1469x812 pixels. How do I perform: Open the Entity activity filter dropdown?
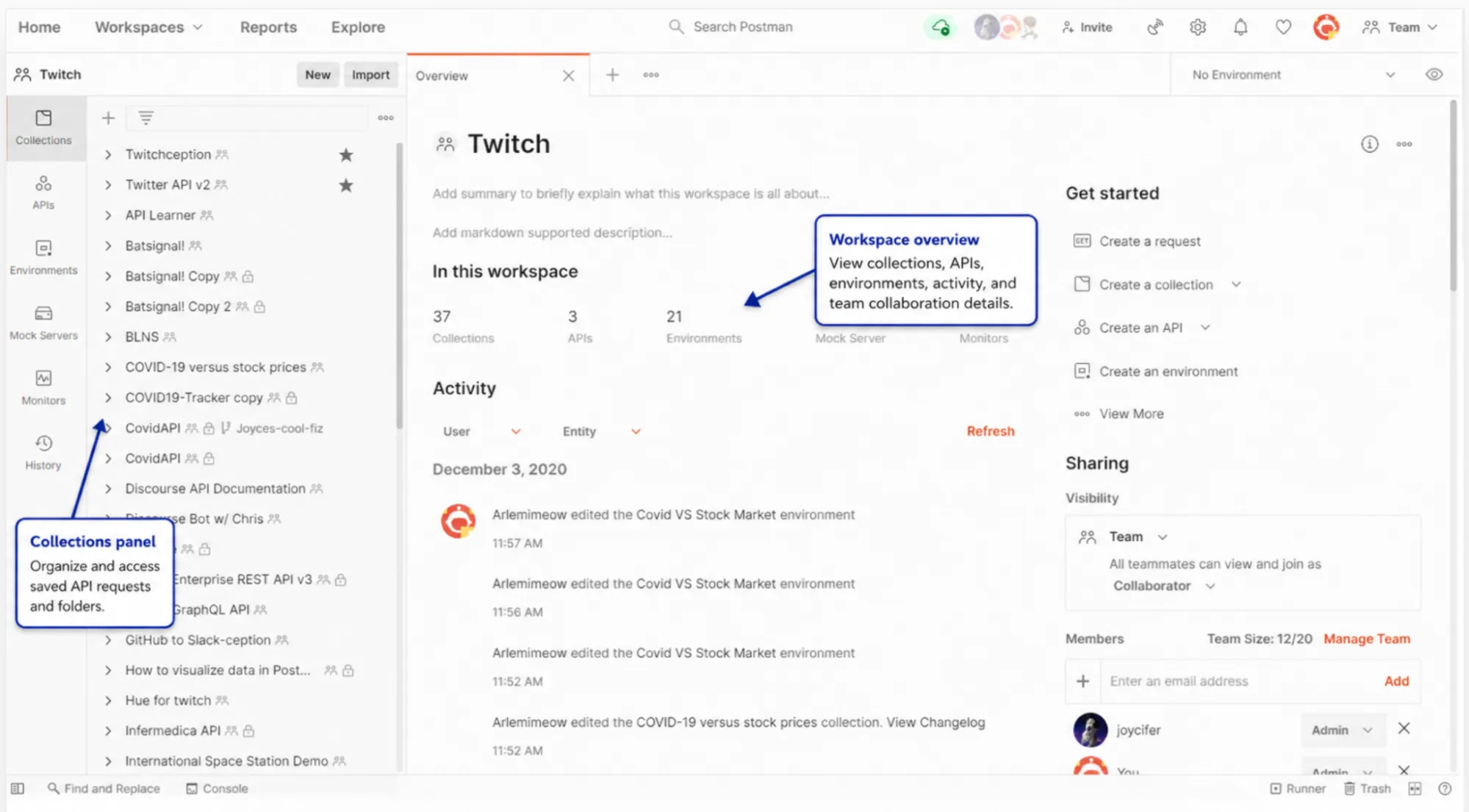click(601, 431)
